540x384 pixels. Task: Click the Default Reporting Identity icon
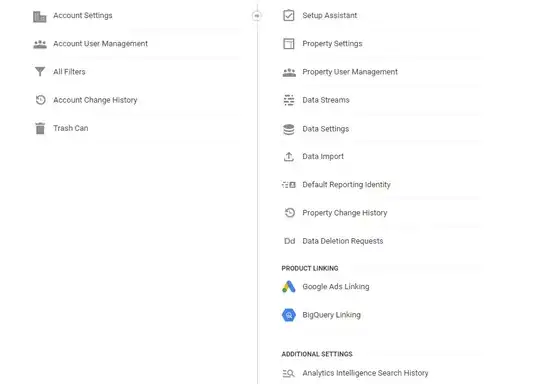tap(289, 185)
